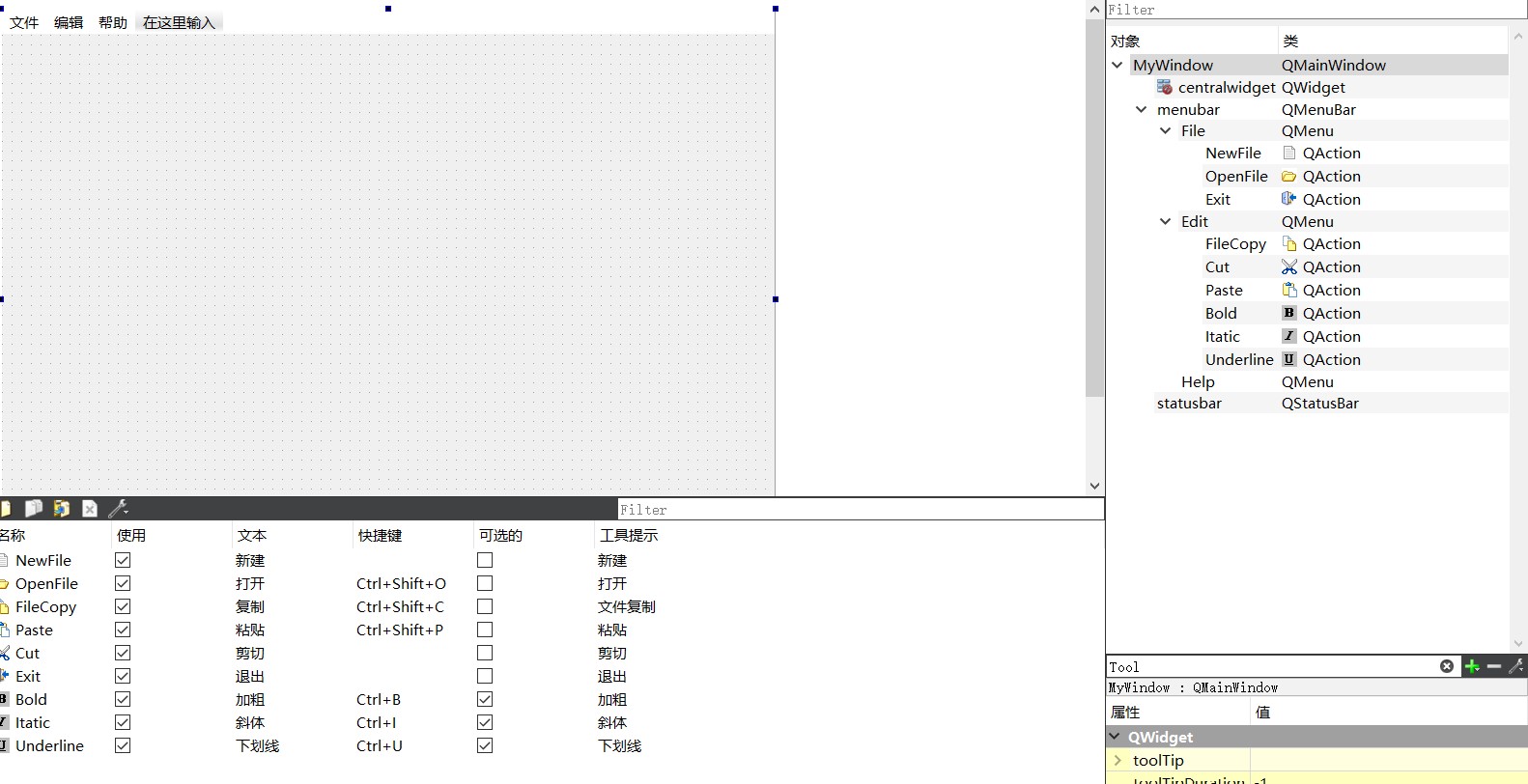Collapse the menubar tree node

pyautogui.click(x=1142, y=109)
